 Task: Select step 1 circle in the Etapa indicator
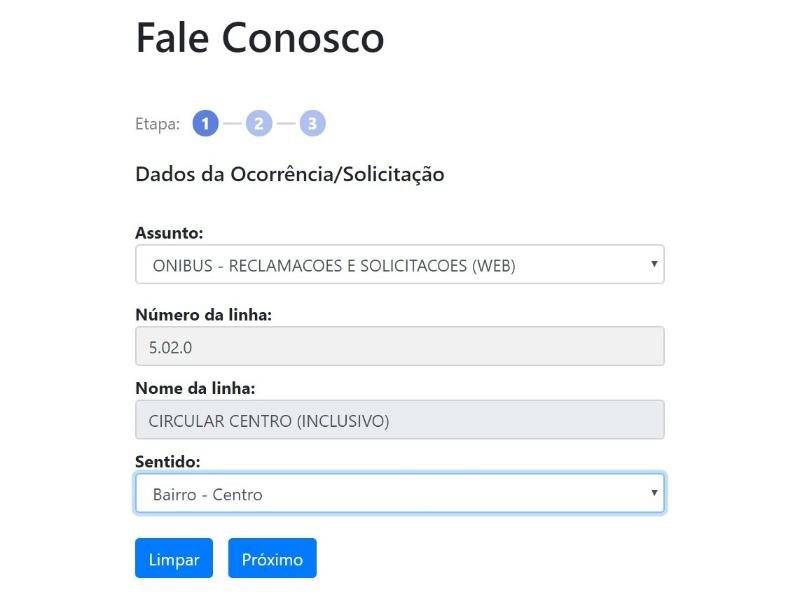point(206,122)
